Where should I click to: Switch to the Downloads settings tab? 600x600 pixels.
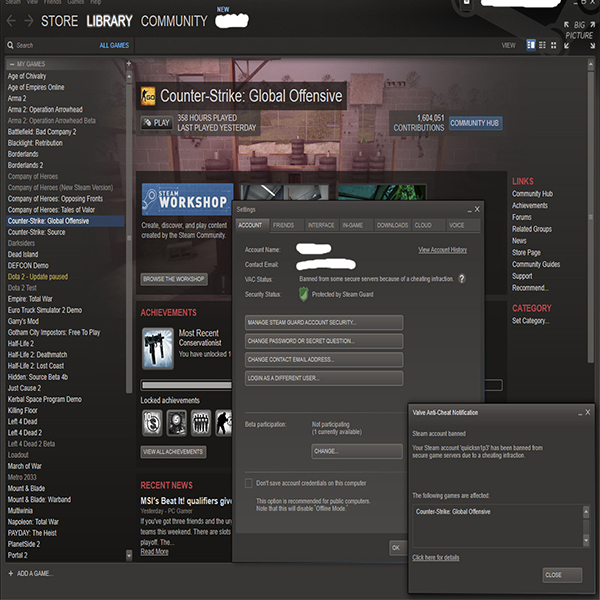pyautogui.click(x=392, y=225)
